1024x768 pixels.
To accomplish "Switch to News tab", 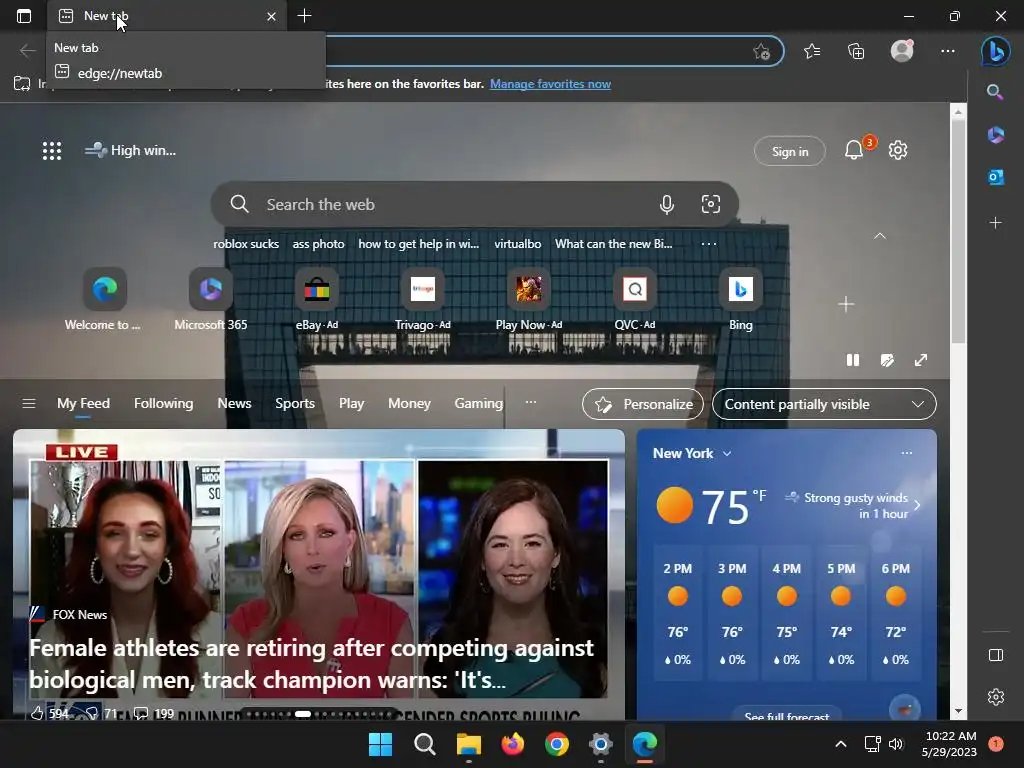I will (234, 404).
